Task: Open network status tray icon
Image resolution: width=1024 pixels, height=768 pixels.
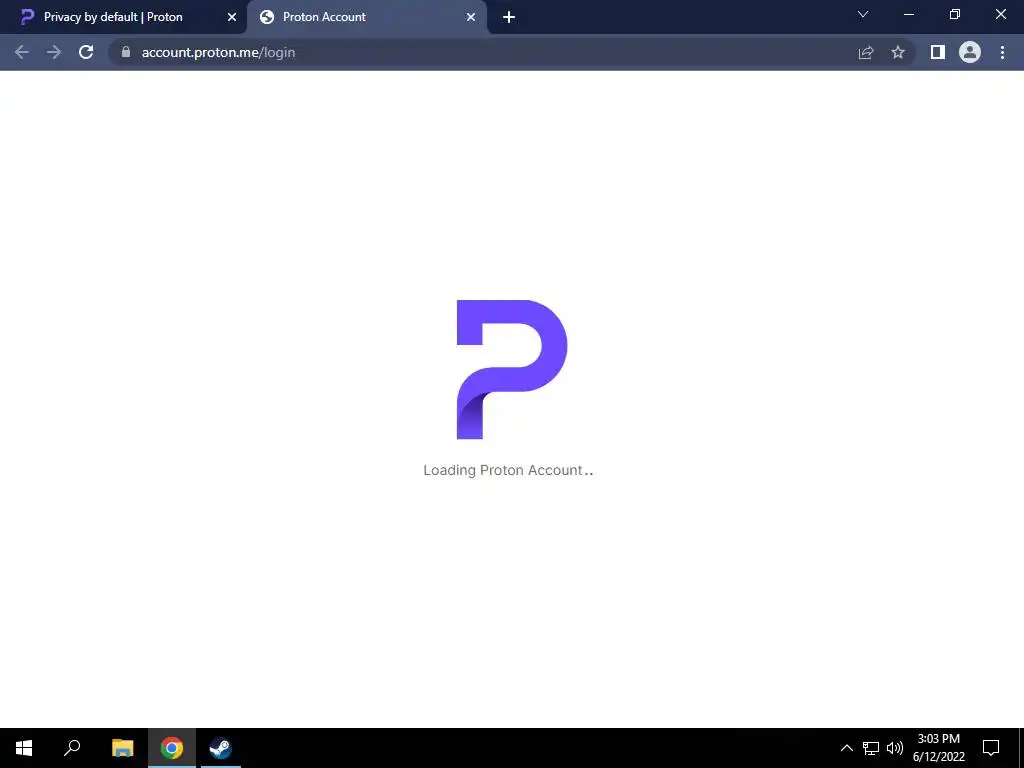Action: point(871,748)
